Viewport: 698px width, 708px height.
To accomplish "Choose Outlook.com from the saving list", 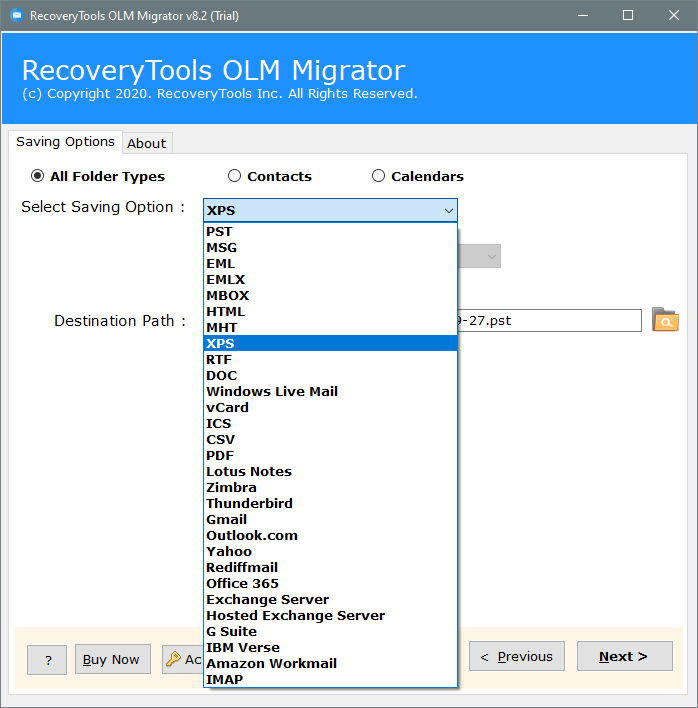I will (330, 536).
